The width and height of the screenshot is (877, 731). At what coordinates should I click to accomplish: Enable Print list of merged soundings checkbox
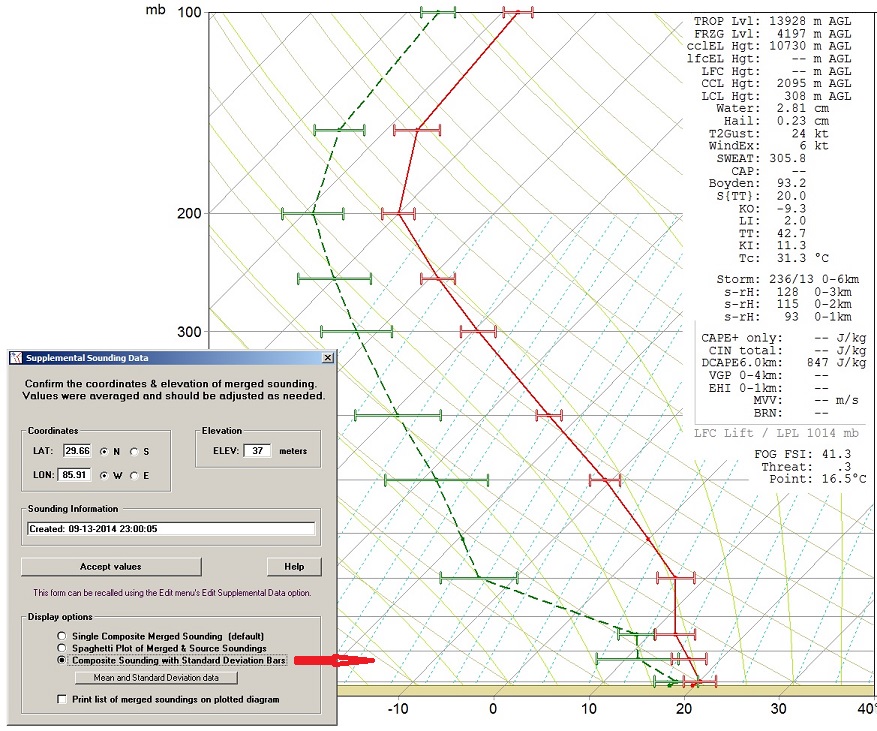pyautogui.click(x=62, y=699)
